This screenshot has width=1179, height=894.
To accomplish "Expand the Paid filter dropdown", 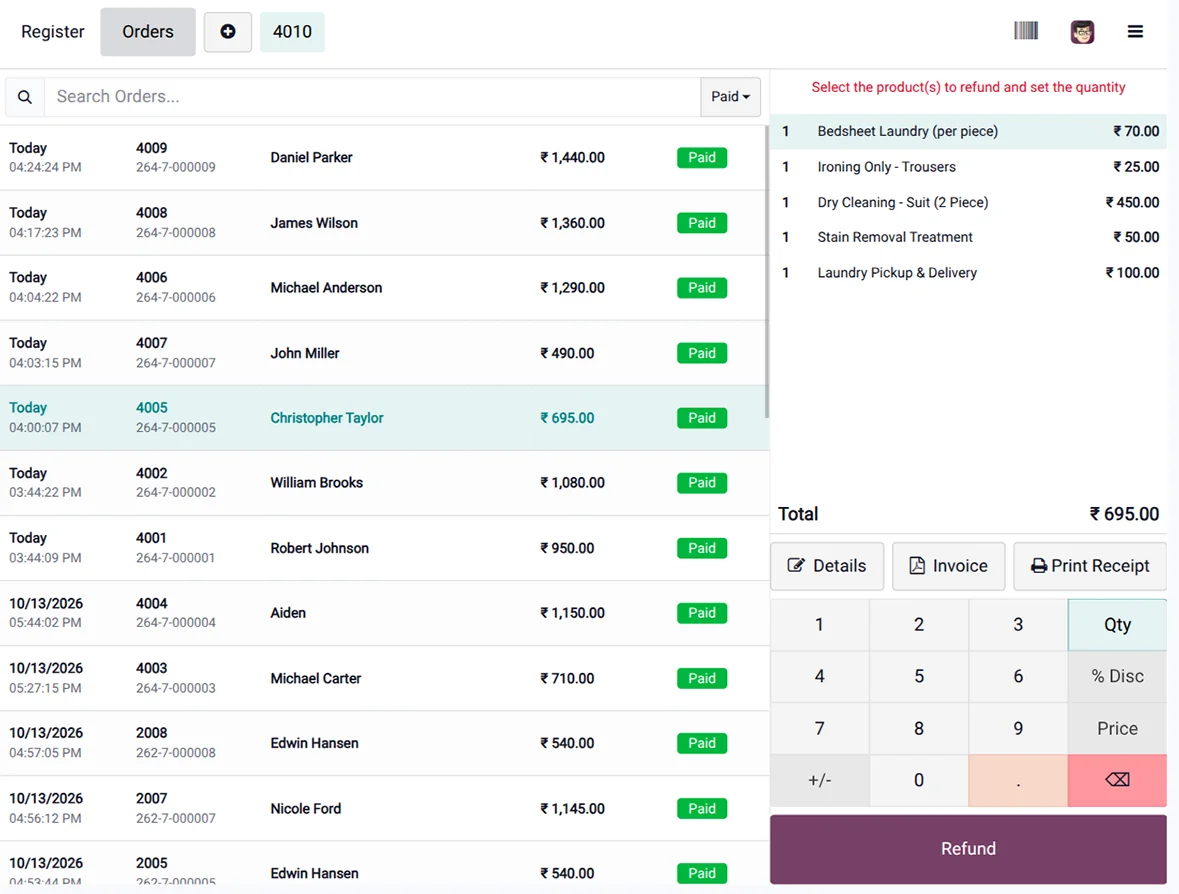I will (730, 97).
